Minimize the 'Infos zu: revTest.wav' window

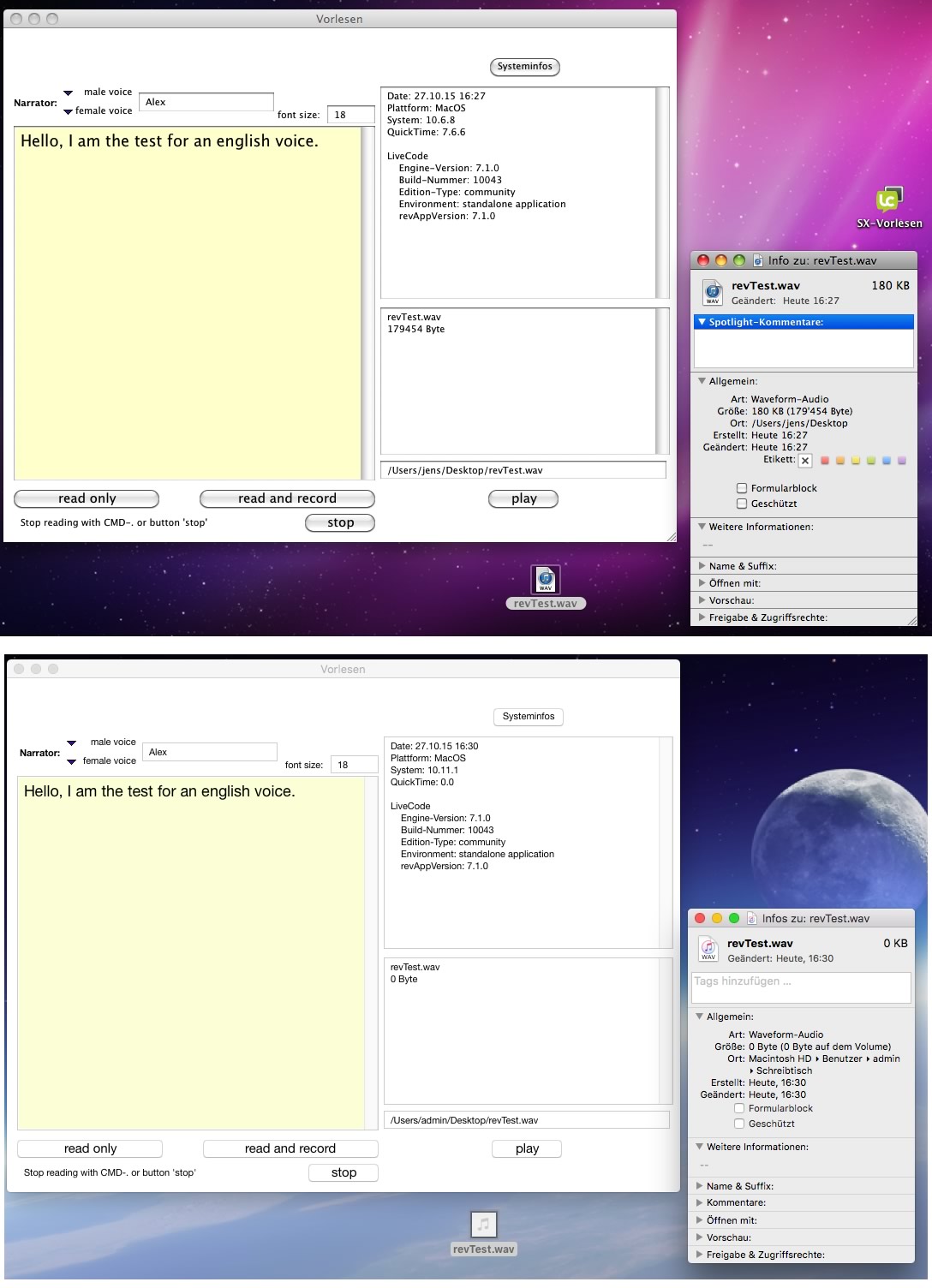[x=717, y=918]
